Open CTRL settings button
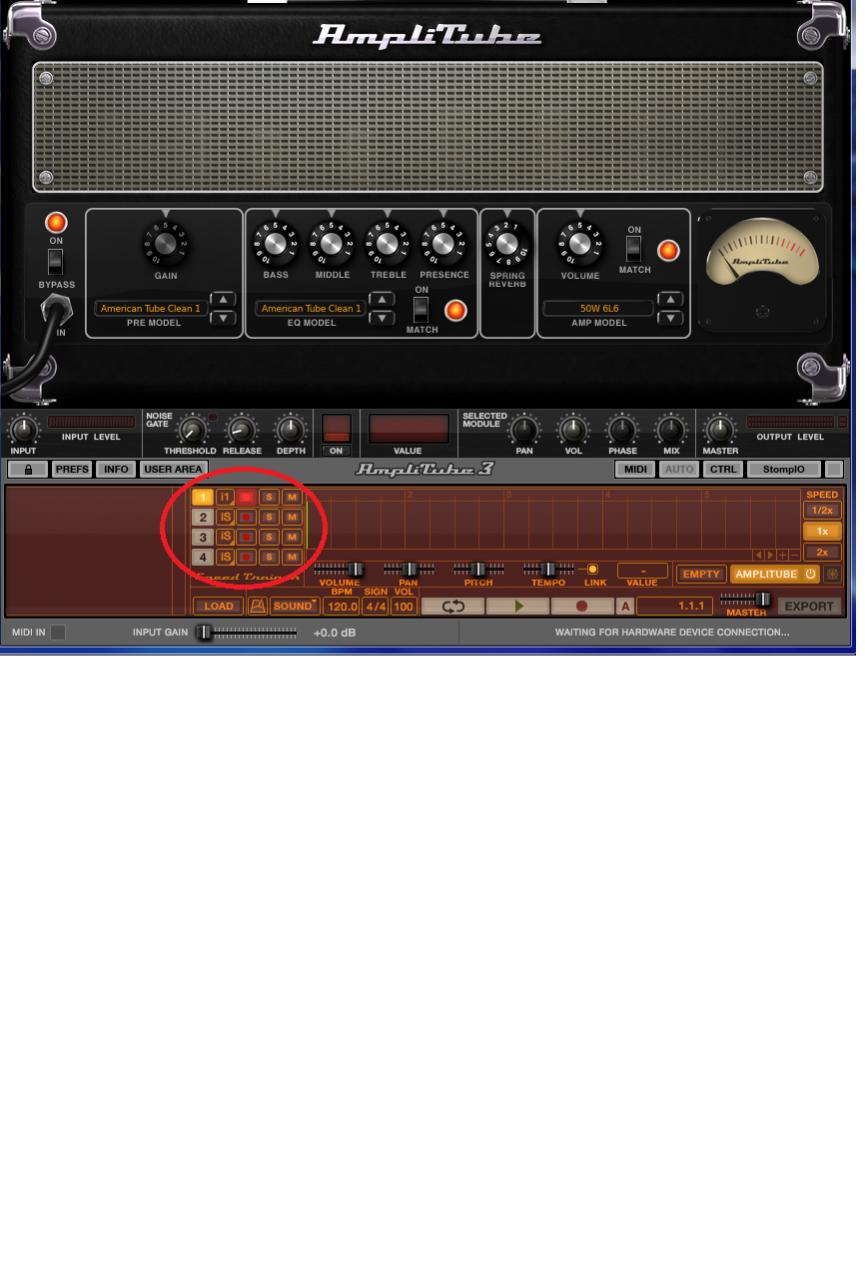The width and height of the screenshot is (865, 1278). (x=722, y=469)
